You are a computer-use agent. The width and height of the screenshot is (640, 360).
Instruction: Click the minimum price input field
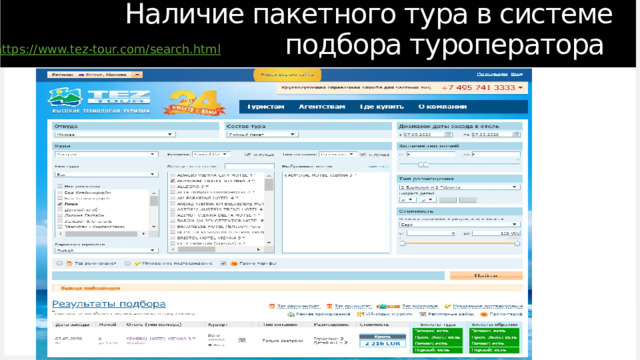click(x=431, y=233)
